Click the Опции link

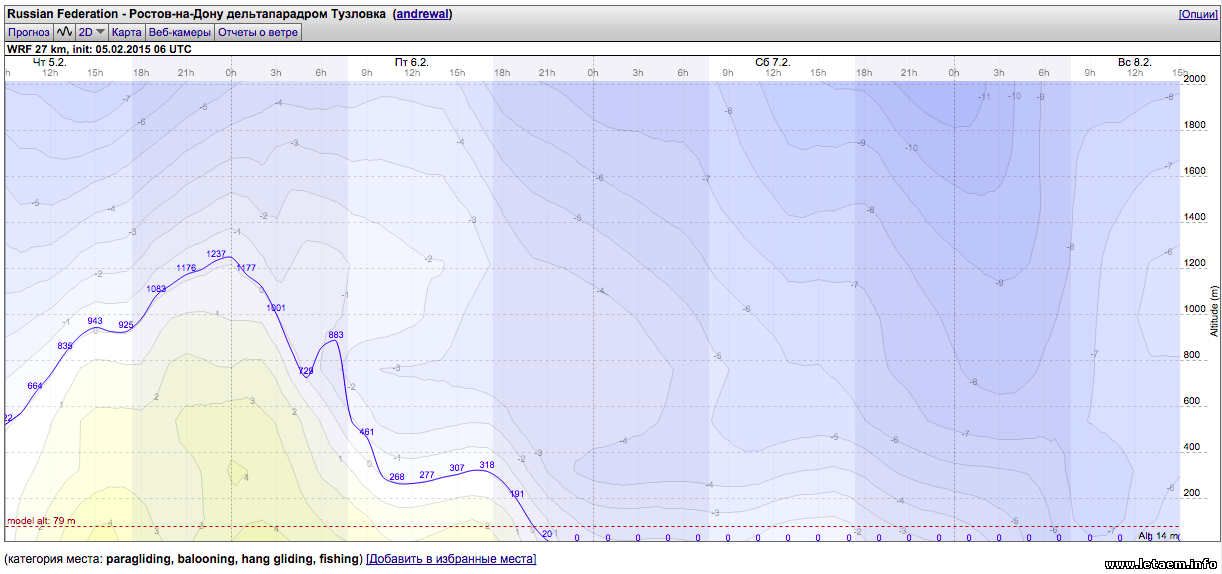point(1197,14)
